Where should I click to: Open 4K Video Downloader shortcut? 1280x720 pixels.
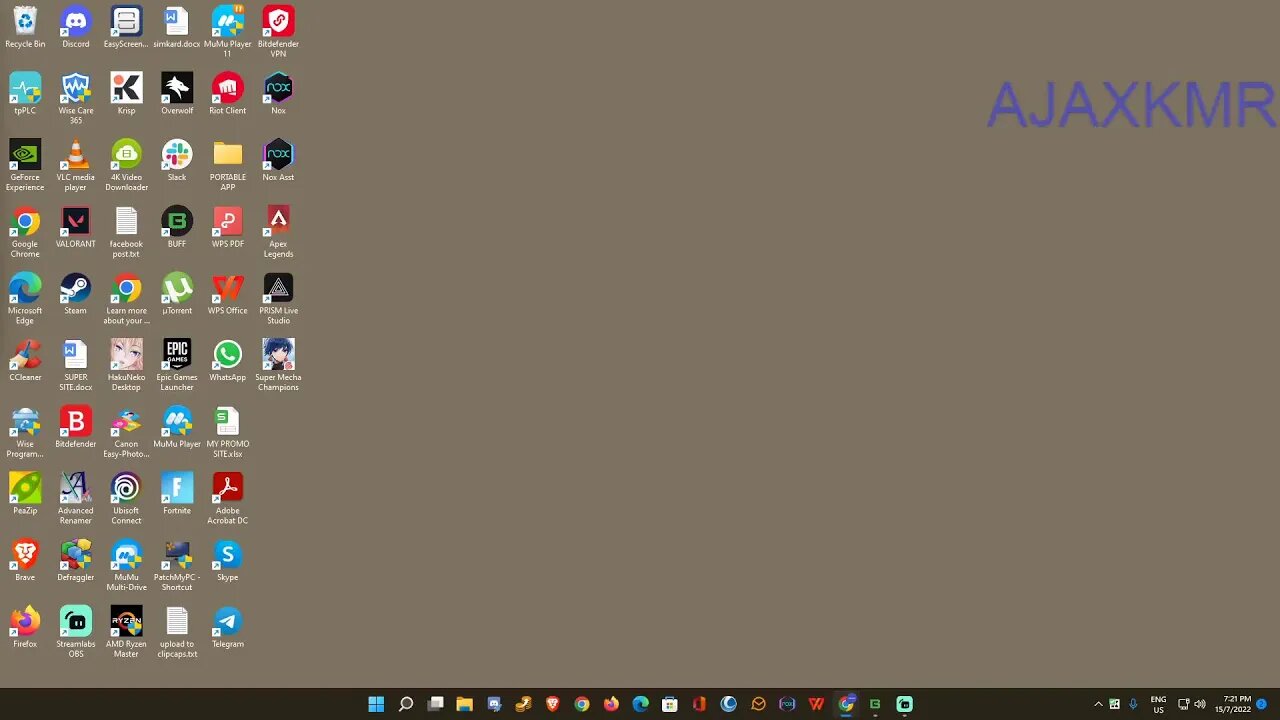tap(126, 165)
